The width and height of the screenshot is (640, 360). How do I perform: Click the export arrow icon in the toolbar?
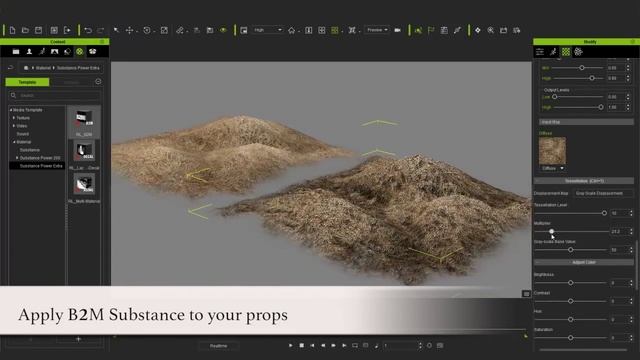67,30
